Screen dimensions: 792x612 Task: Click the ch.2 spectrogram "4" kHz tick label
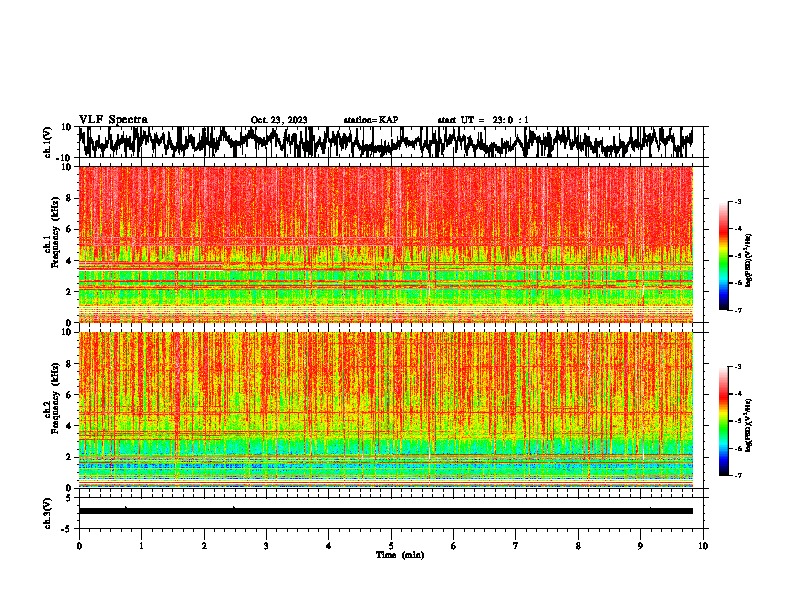(x=69, y=426)
